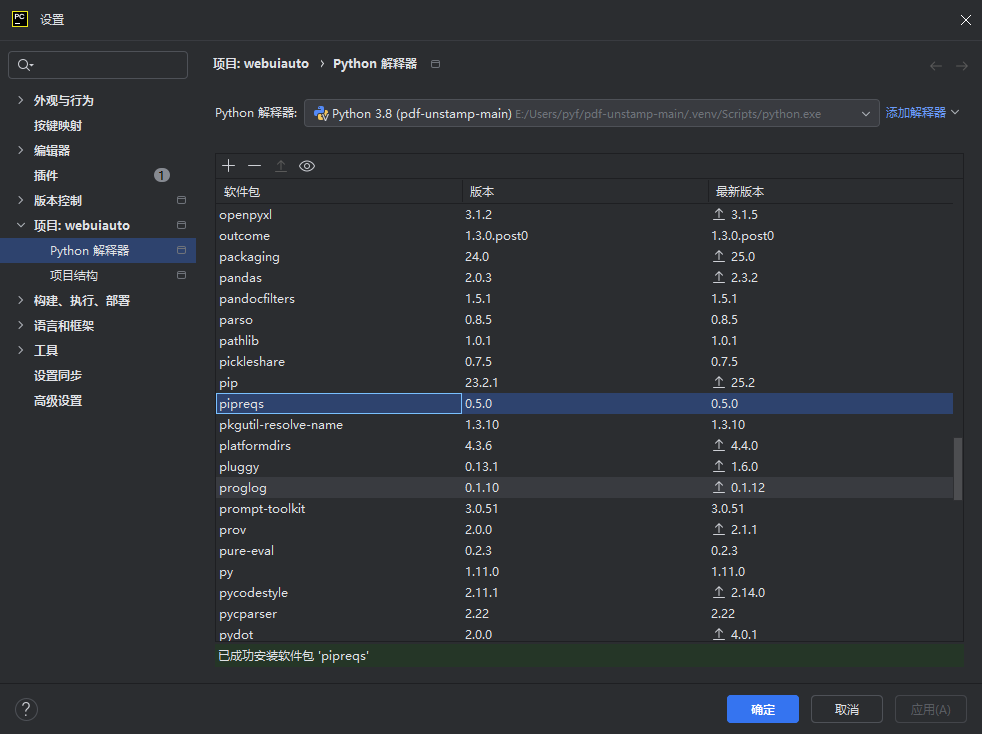Expand the 语言和框架 section
Viewport: 982px width, 734px height.
click(20, 326)
